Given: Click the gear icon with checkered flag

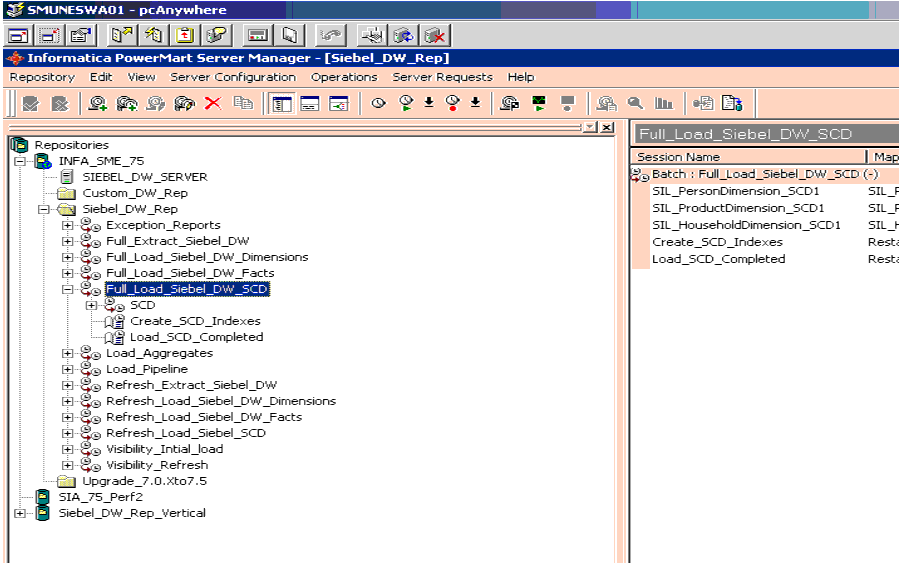Looking at the screenshot, I should click(x=510, y=103).
